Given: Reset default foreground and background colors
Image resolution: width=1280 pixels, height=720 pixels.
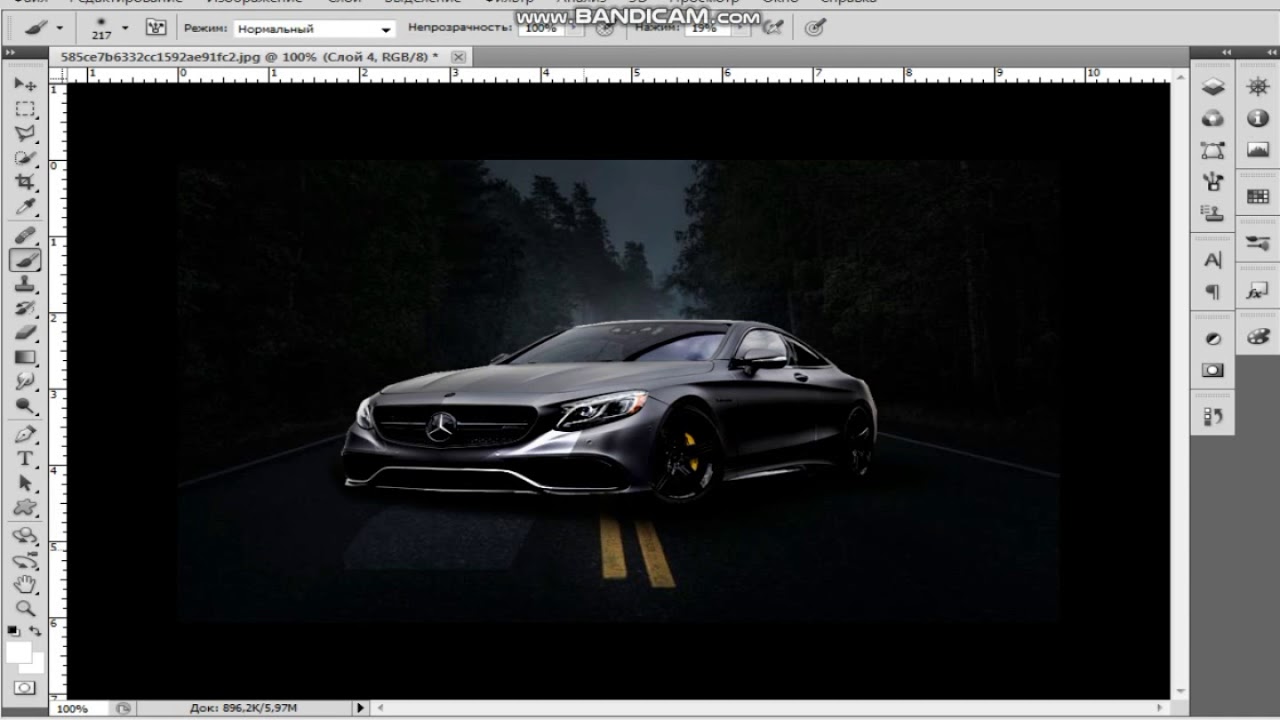Looking at the screenshot, I should [13, 631].
